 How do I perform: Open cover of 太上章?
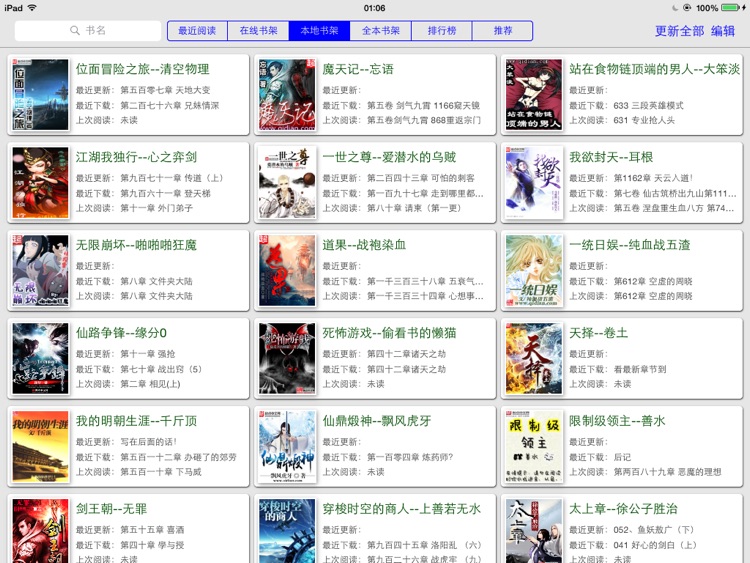(534, 531)
